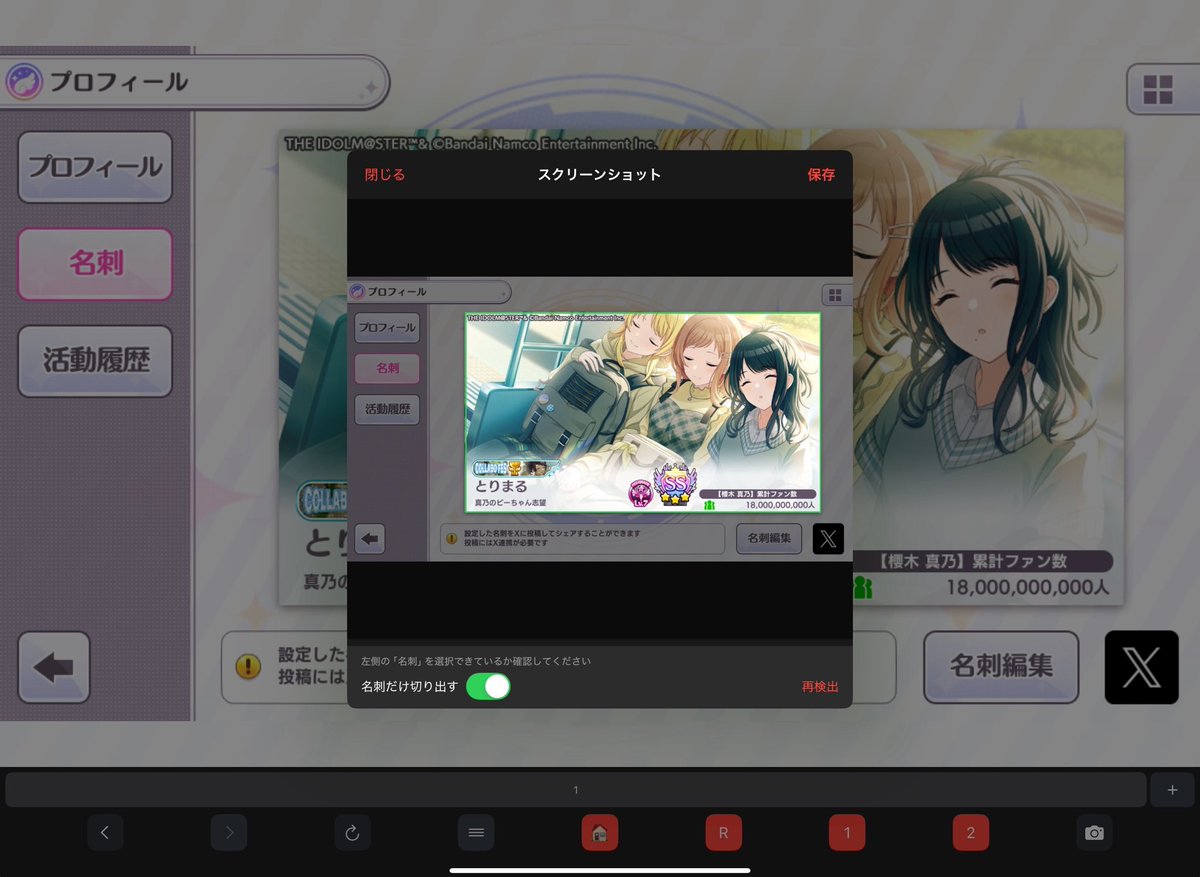This screenshot has width=1200, height=877.
Task: Tap the red 1 button in toolbar
Action: [x=847, y=833]
